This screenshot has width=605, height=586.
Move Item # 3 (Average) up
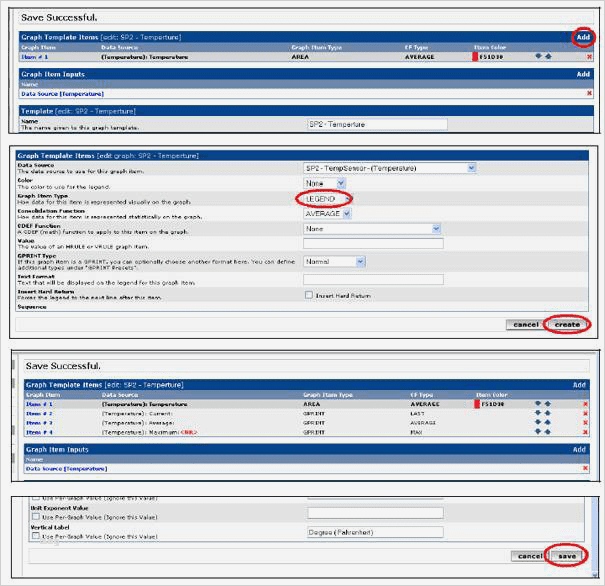pos(548,422)
